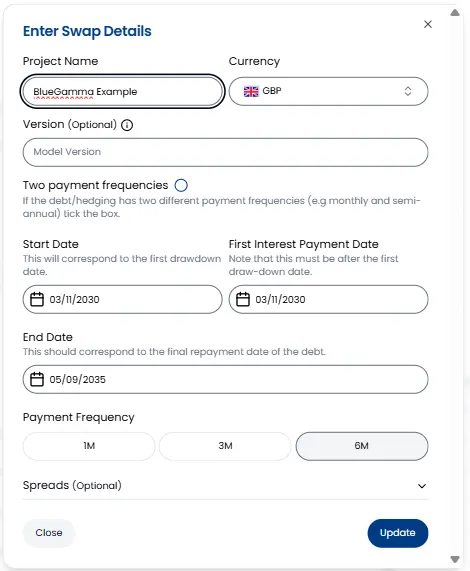The width and height of the screenshot is (470, 571).
Task: Click the Model Version input field
Action: click(x=225, y=152)
